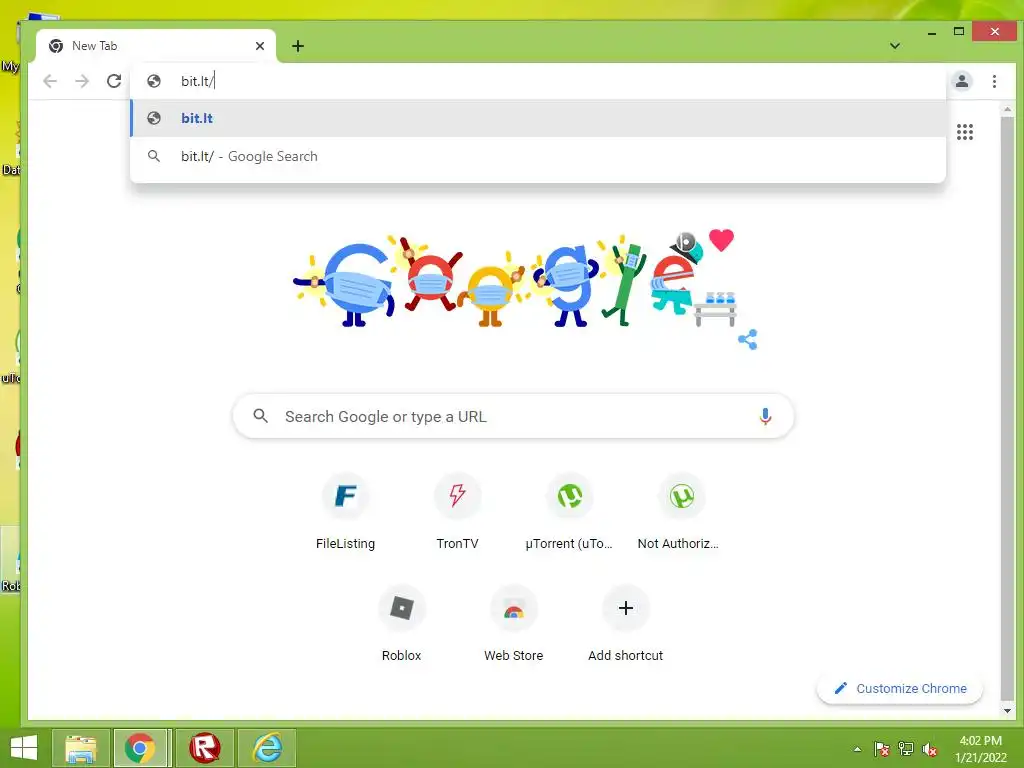Click the Chrome taskbar icon

point(140,748)
